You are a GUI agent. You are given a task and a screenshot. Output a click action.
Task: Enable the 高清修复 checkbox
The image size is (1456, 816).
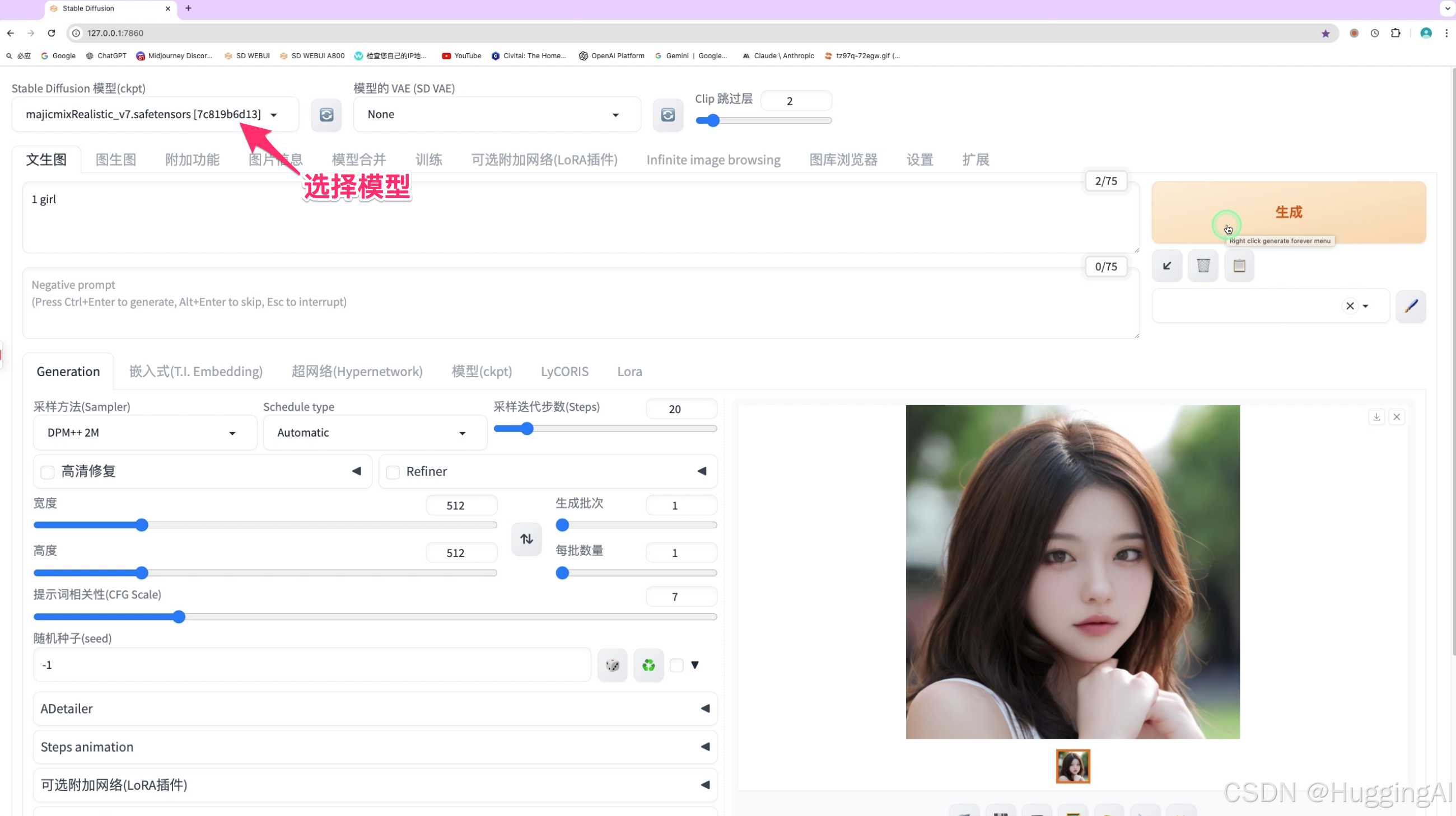coord(48,472)
